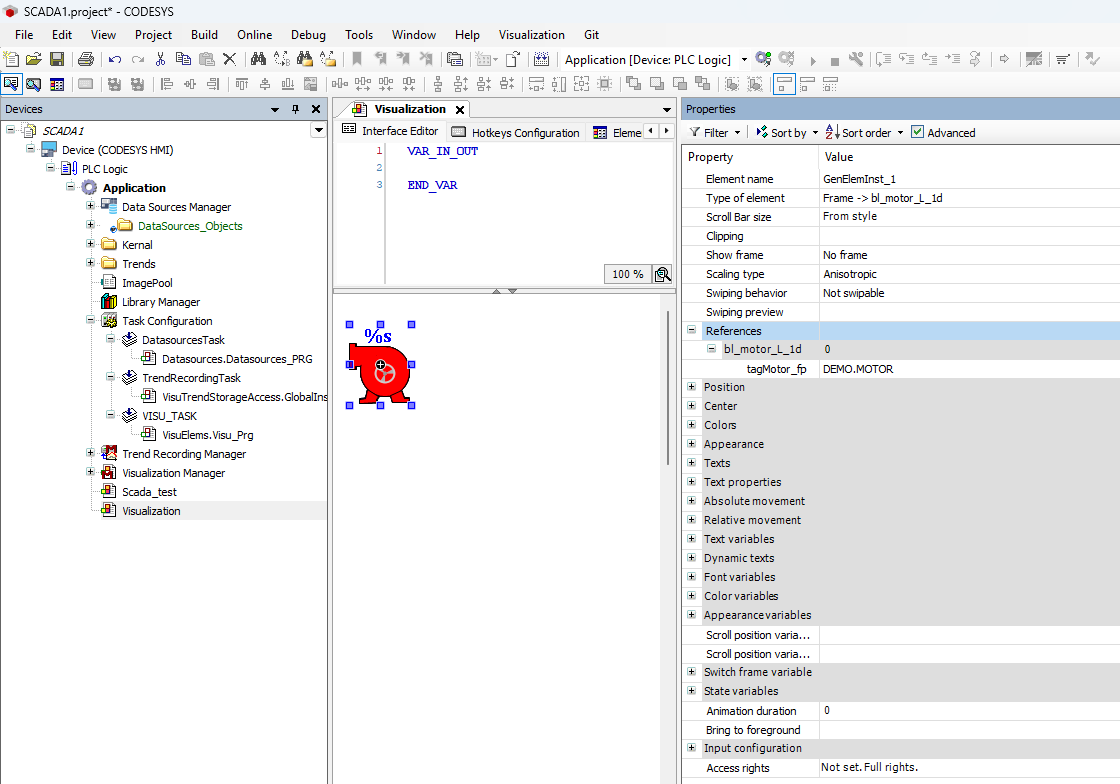This screenshot has width=1120, height=784.
Task: Open a project with the folder icon
Action: coord(34,59)
